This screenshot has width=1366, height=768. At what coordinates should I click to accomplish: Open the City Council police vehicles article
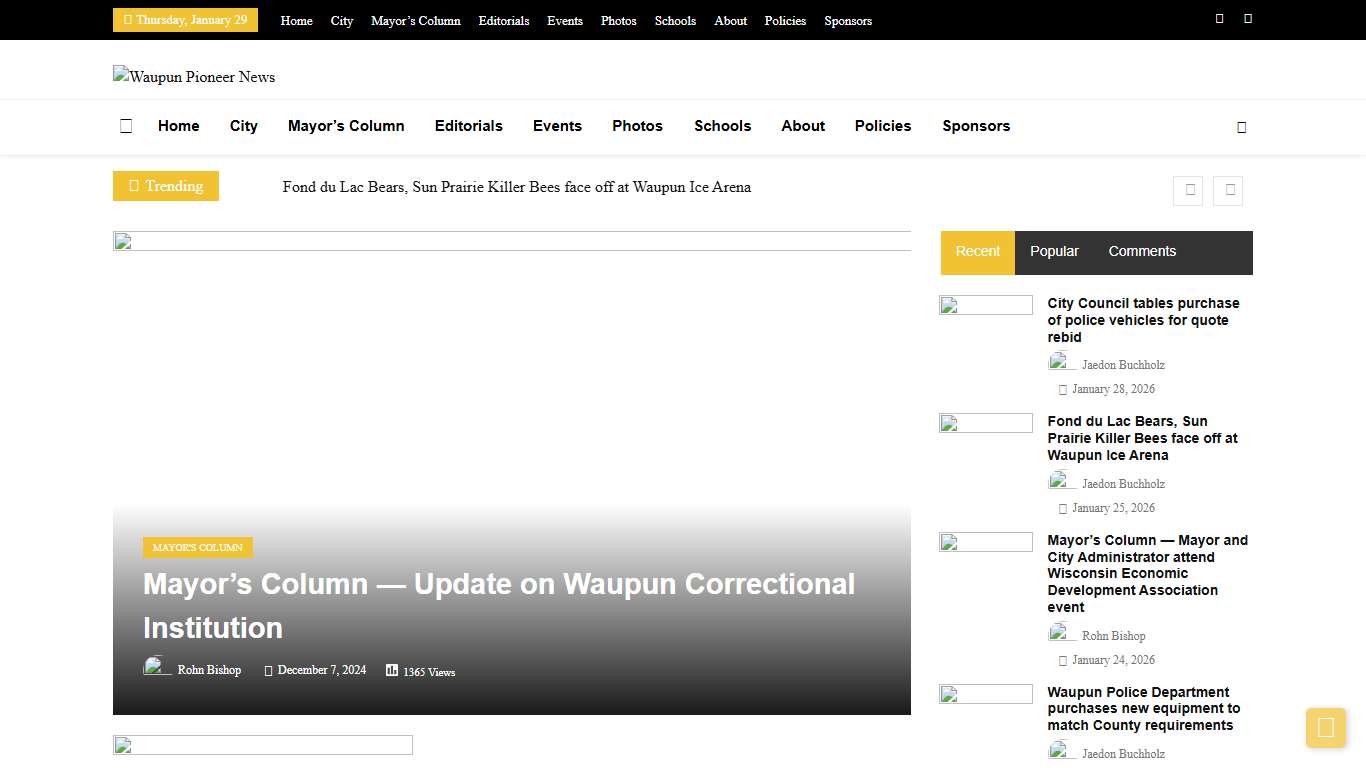pyautogui.click(x=1143, y=320)
